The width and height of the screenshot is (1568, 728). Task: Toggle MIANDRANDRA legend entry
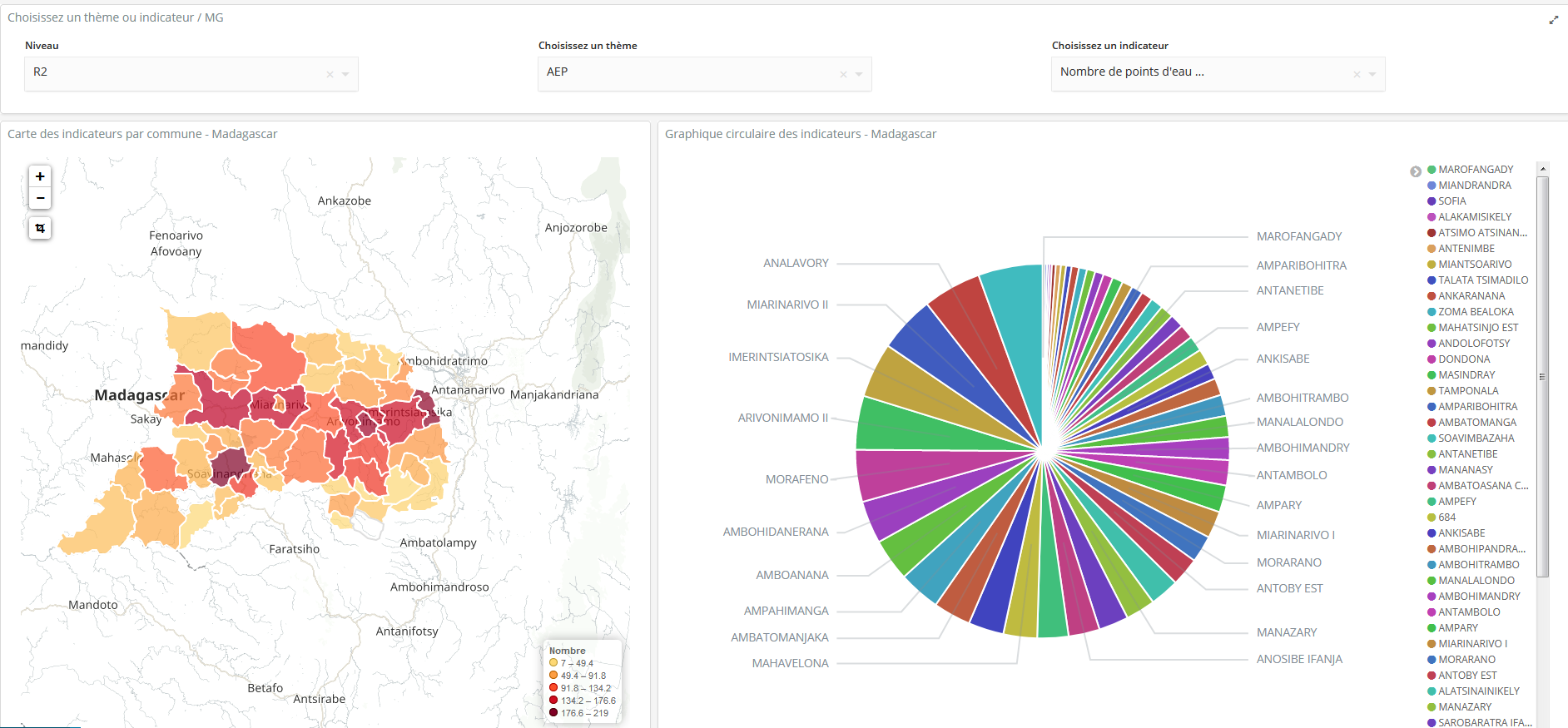[1469, 186]
